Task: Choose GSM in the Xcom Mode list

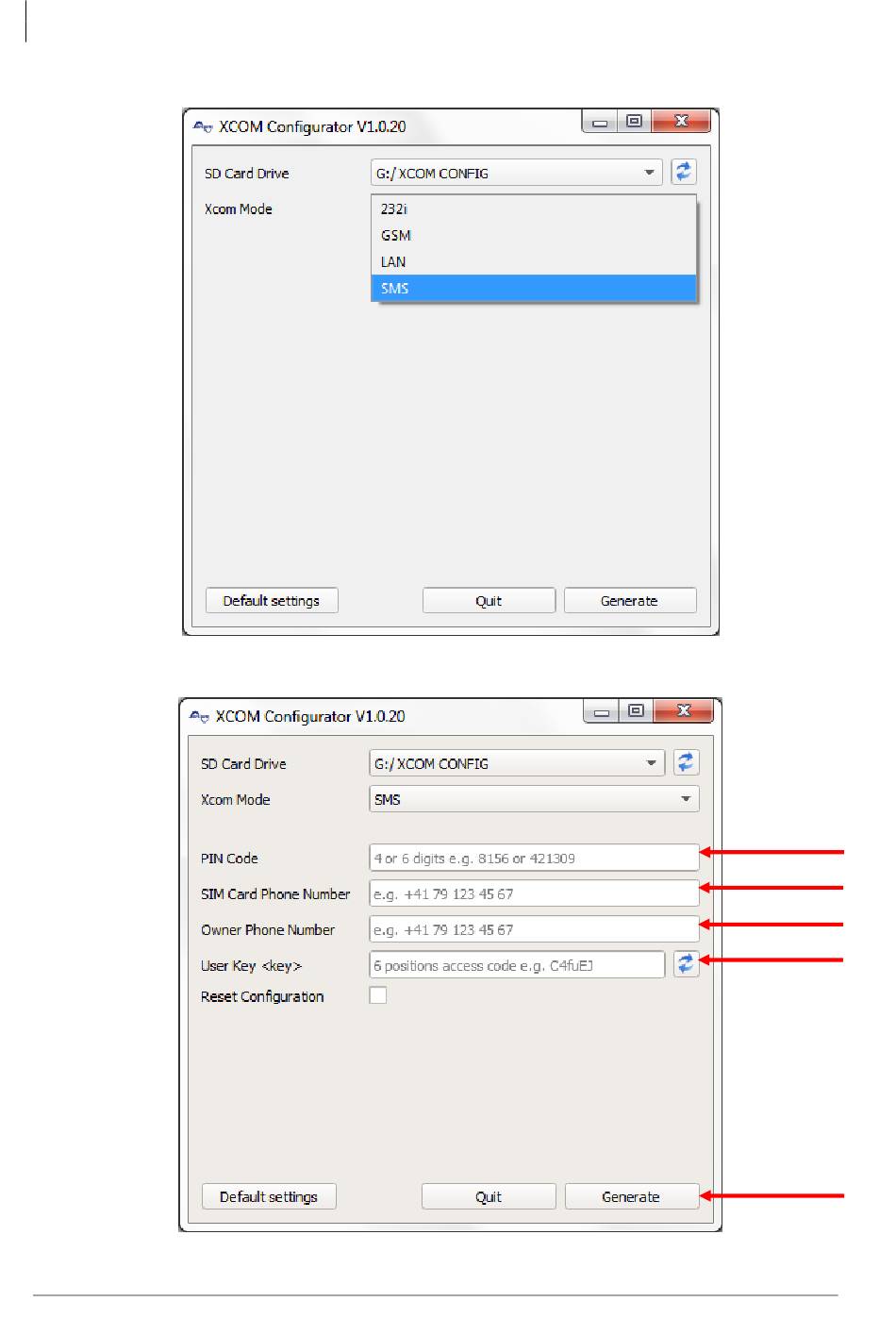Action: [x=534, y=236]
